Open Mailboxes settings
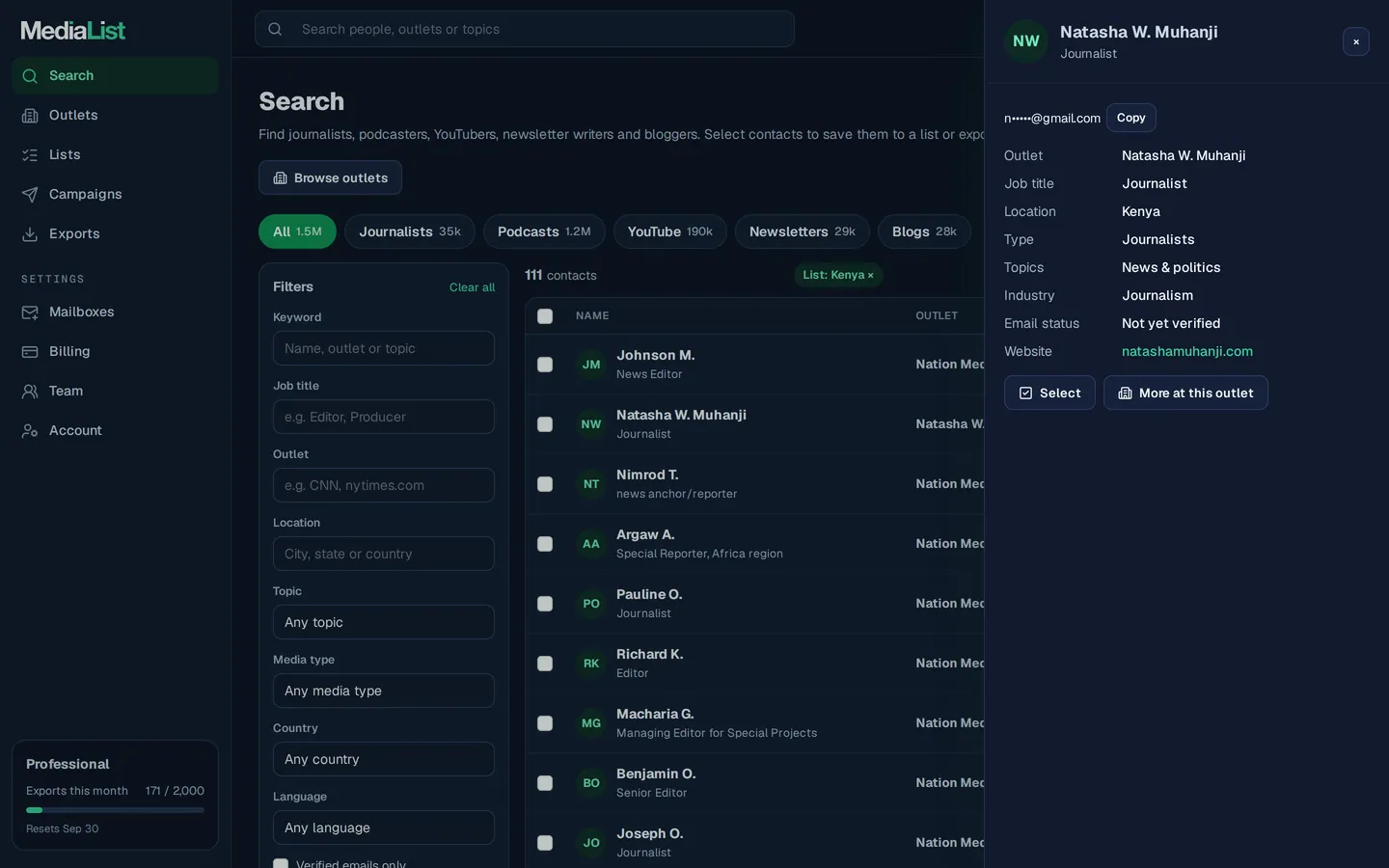Viewport: 1389px width, 868px height. pos(115,312)
